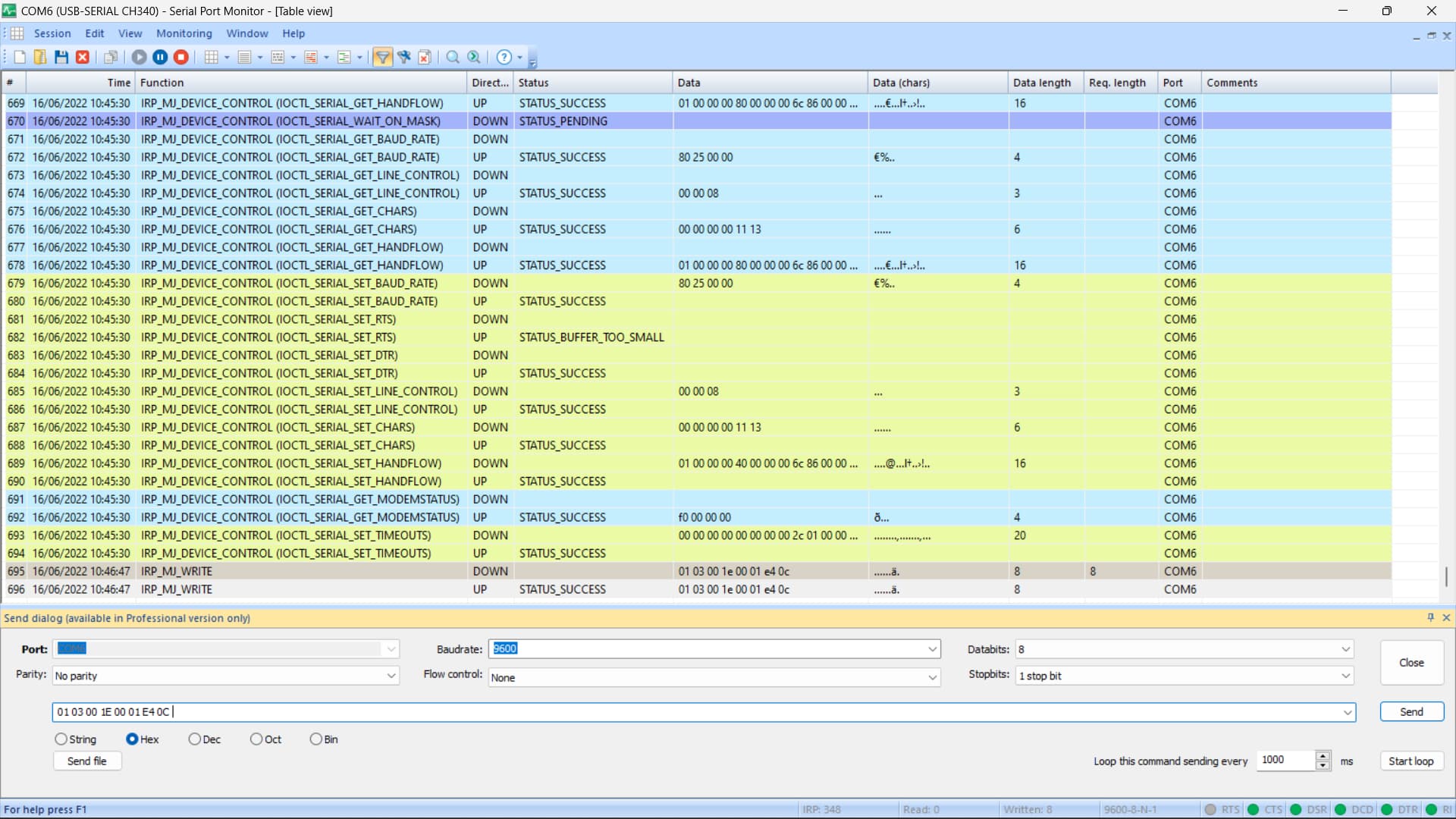Select the Dec format radio button
Image resolution: width=1456 pixels, height=819 pixels.
tap(194, 739)
